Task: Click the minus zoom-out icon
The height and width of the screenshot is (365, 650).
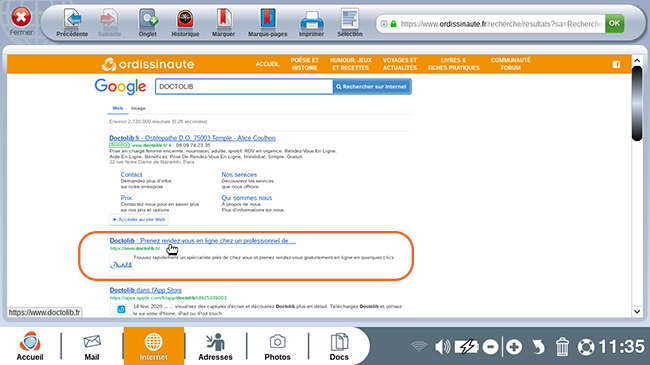Action: click(x=490, y=347)
